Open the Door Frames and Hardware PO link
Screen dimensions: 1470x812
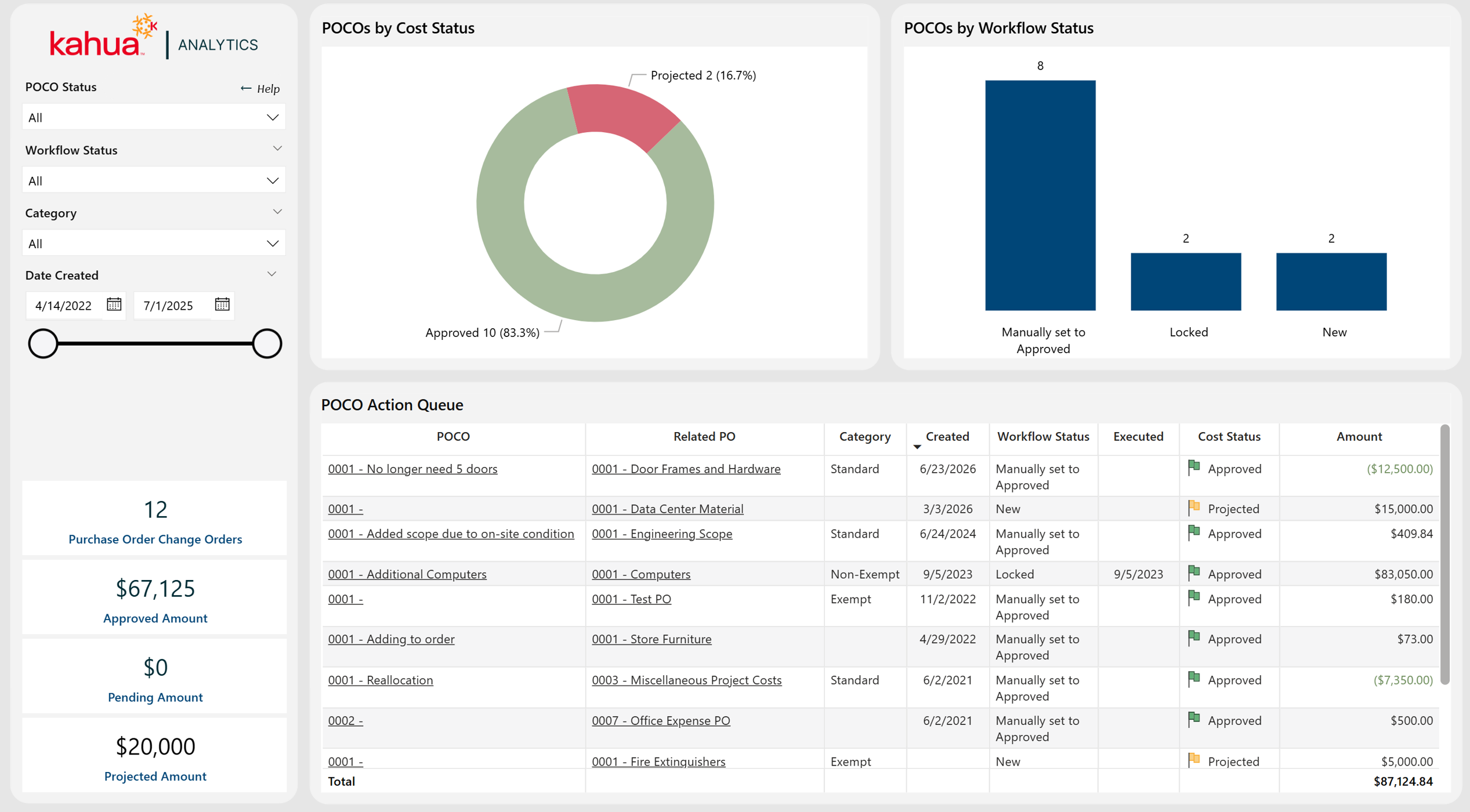click(x=686, y=469)
